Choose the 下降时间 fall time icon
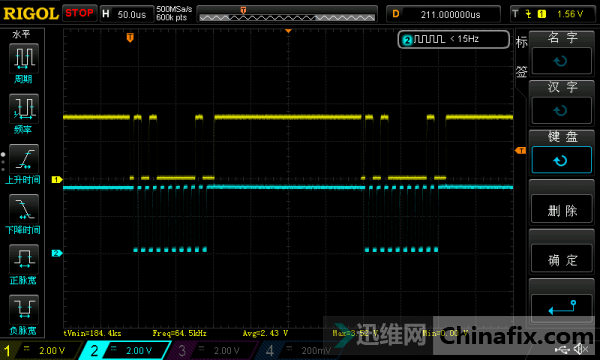This screenshot has width=600, height=360. pos(24,209)
